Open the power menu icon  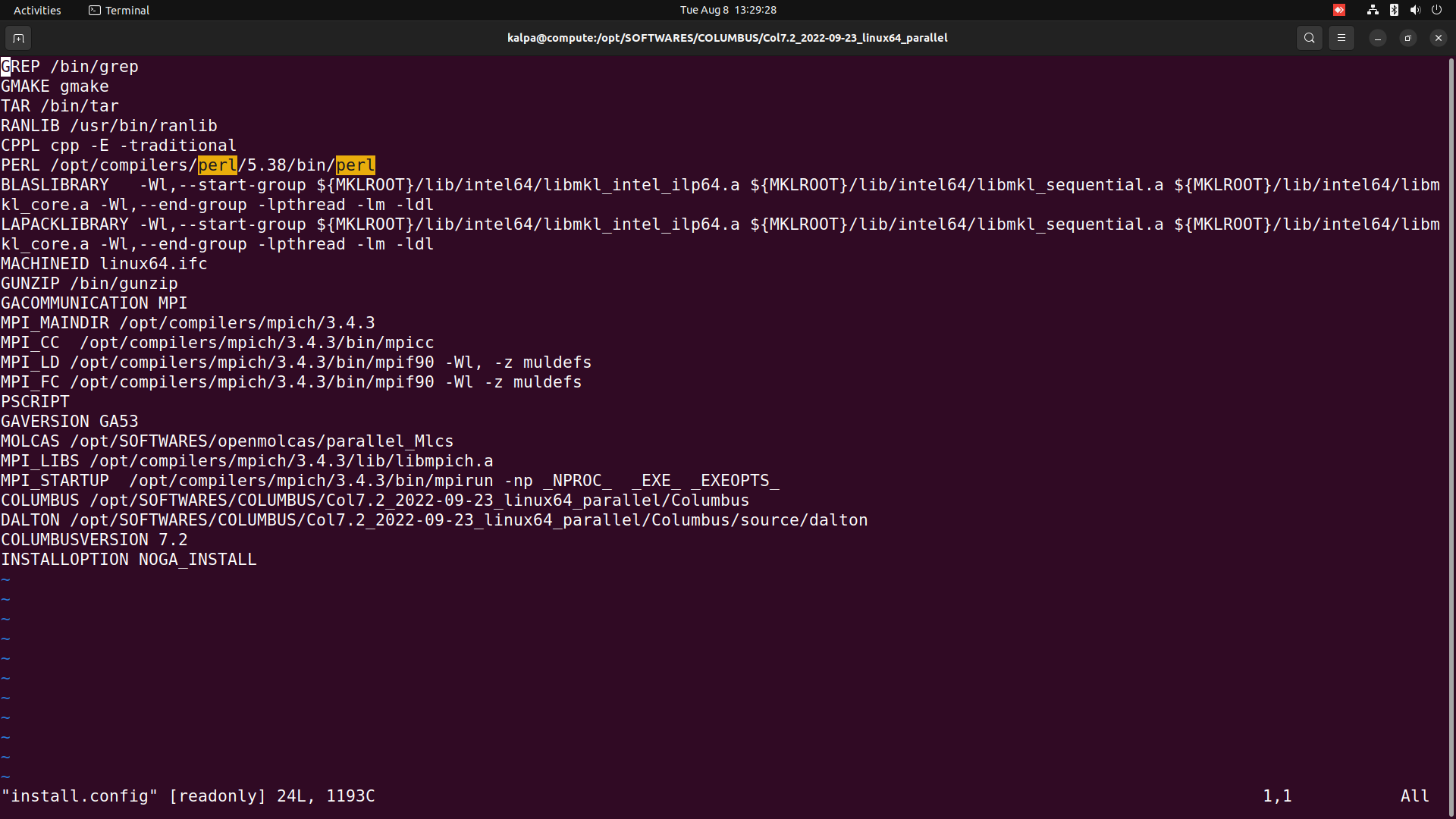pyautogui.click(x=1436, y=10)
